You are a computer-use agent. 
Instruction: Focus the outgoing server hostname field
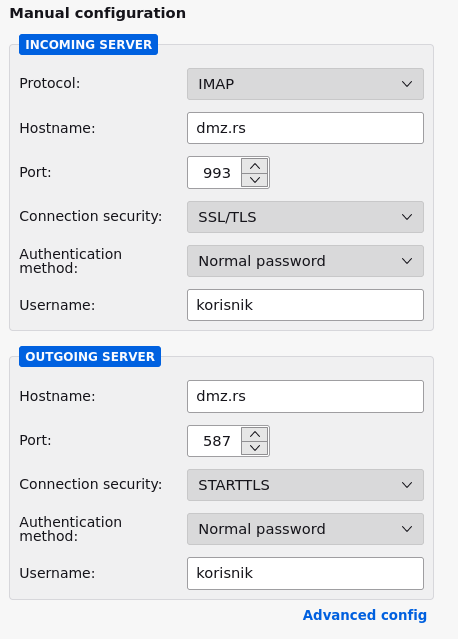[x=305, y=396]
